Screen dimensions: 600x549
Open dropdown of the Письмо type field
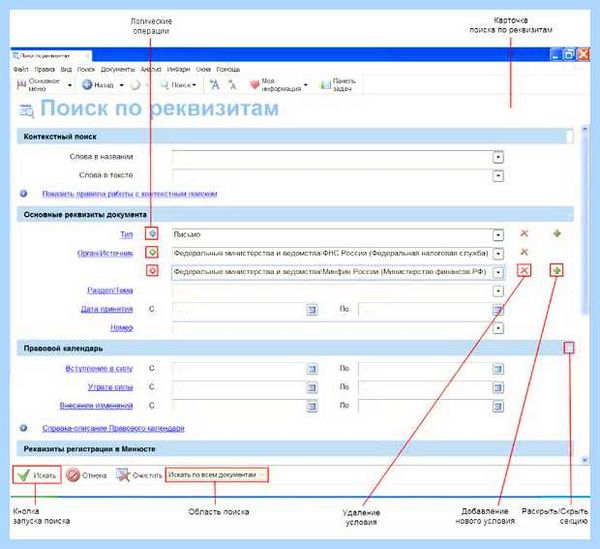point(498,235)
